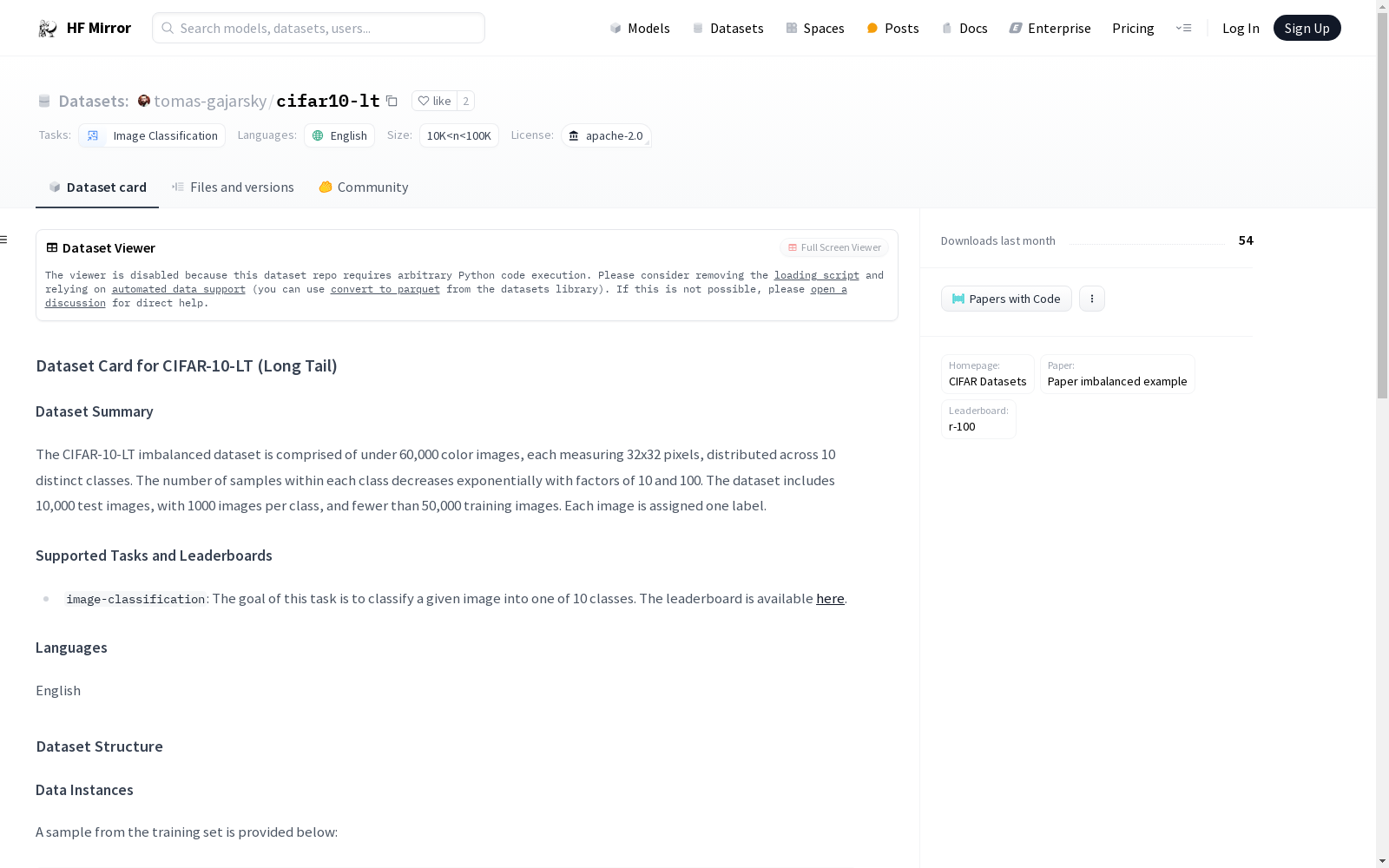The height and width of the screenshot is (868, 1389).
Task: Open the convert to parquet link
Action: click(385, 289)
